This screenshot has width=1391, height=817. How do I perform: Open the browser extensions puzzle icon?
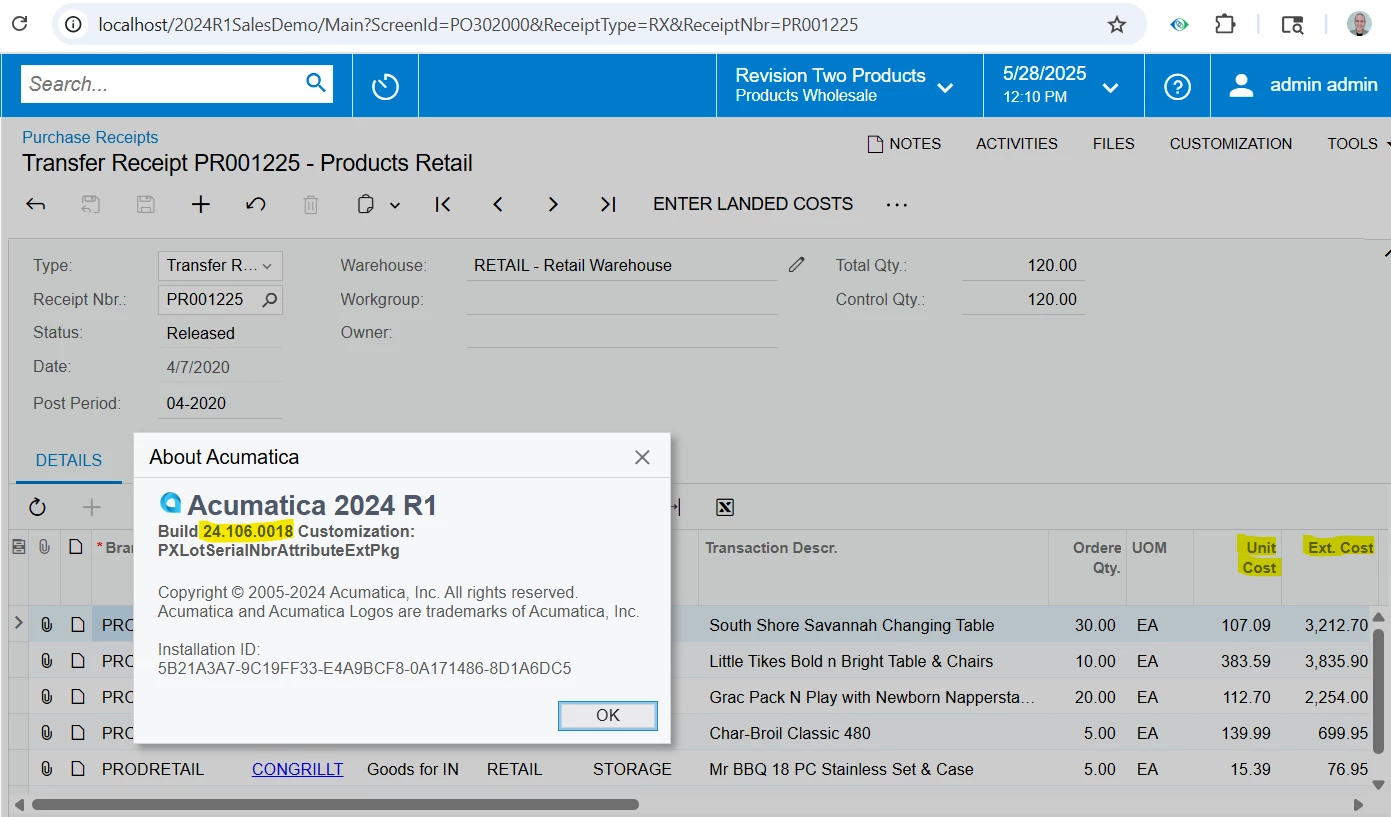(1225, 25)
